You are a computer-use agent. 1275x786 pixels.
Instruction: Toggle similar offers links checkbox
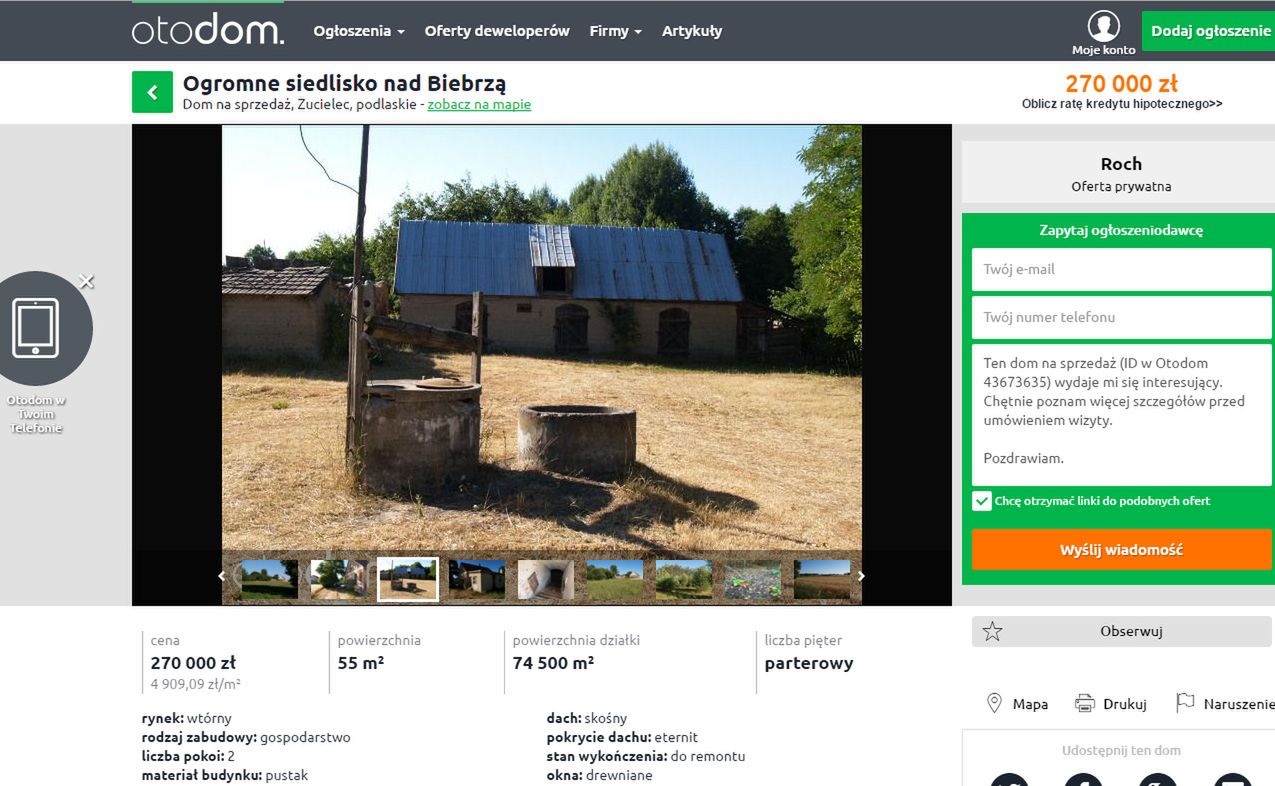[982, 501]
